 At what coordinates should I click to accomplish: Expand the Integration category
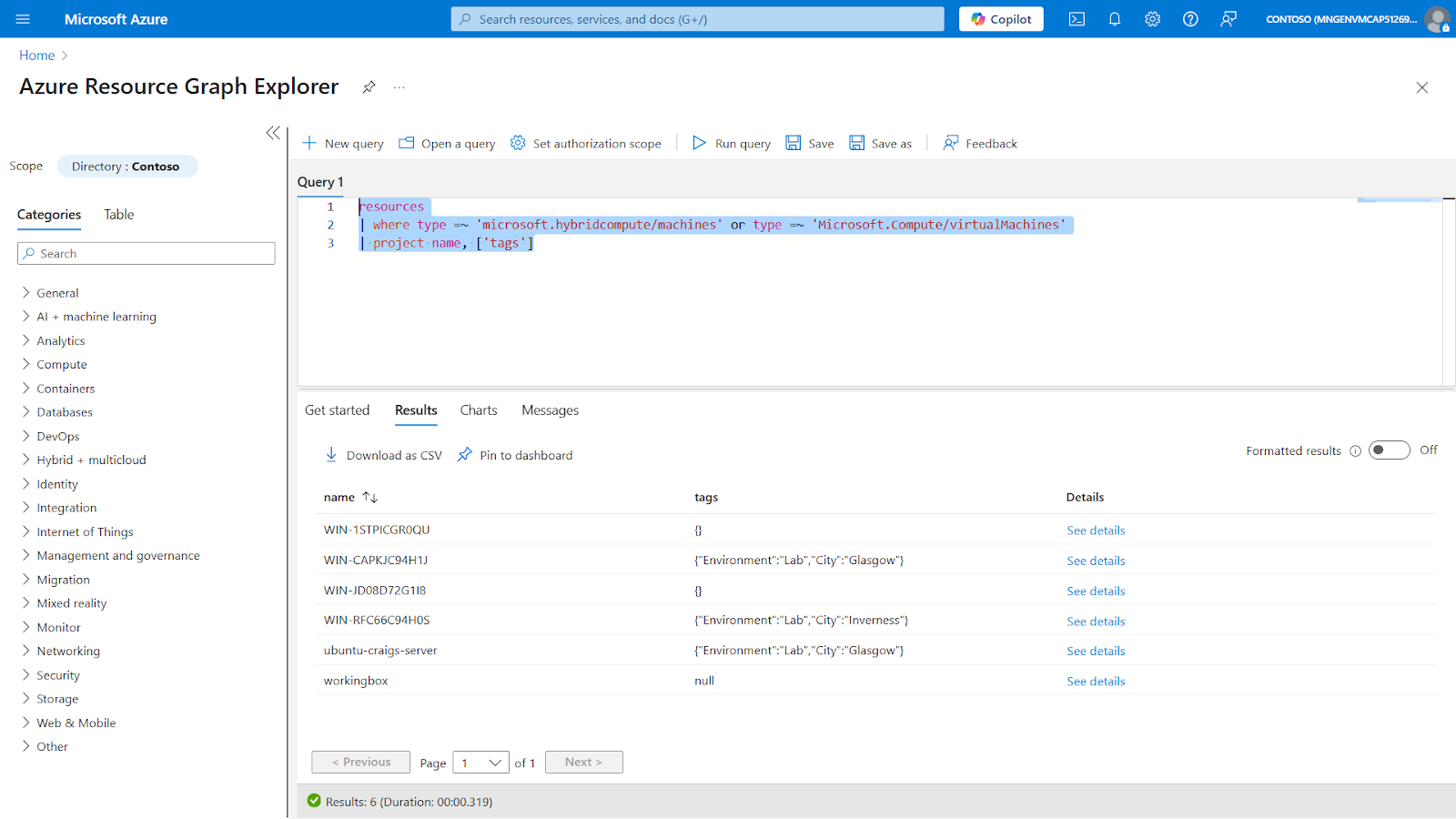(x=58, y=508)
